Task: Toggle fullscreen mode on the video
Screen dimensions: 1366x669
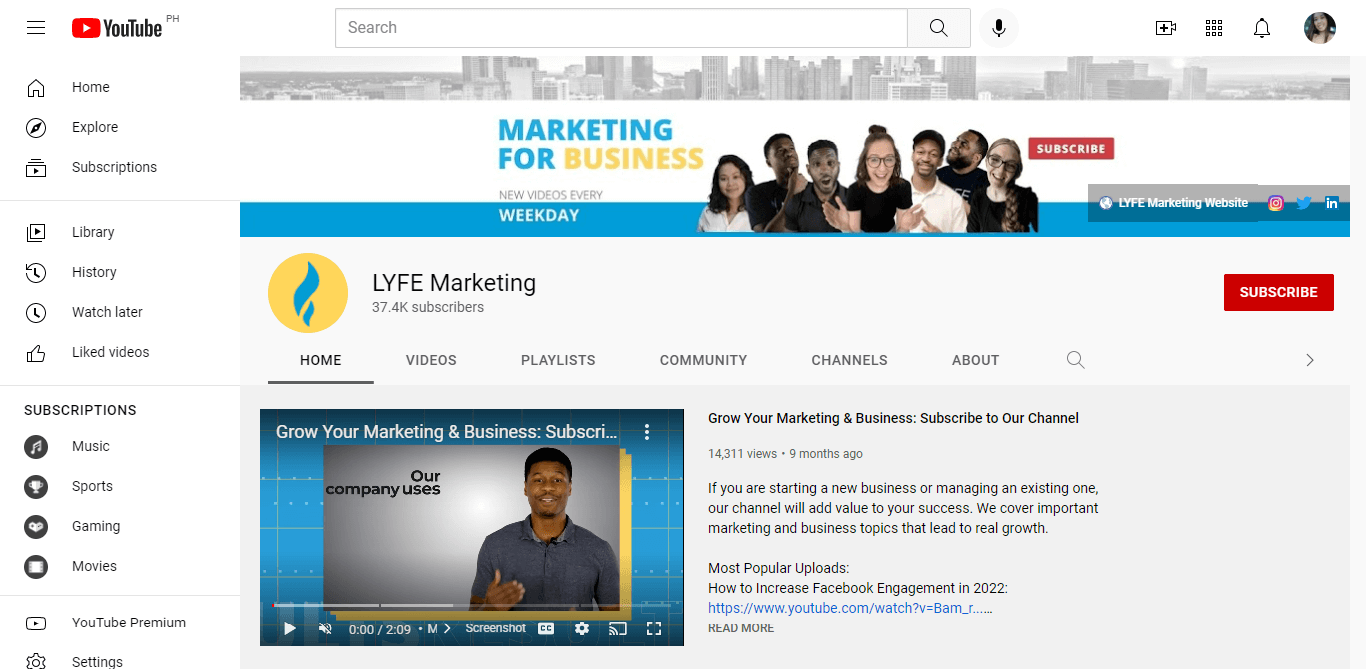Action: 654,629
